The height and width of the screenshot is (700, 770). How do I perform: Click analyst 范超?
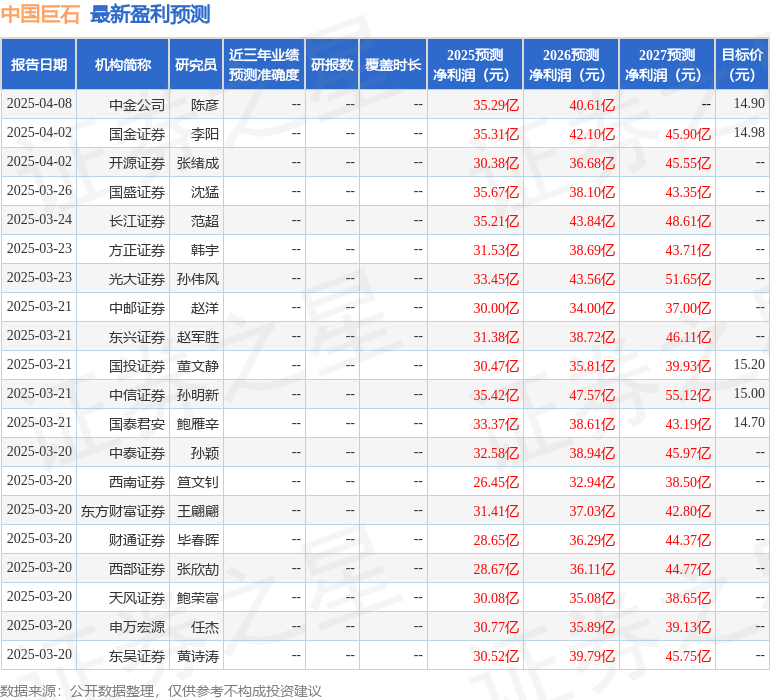205,221
